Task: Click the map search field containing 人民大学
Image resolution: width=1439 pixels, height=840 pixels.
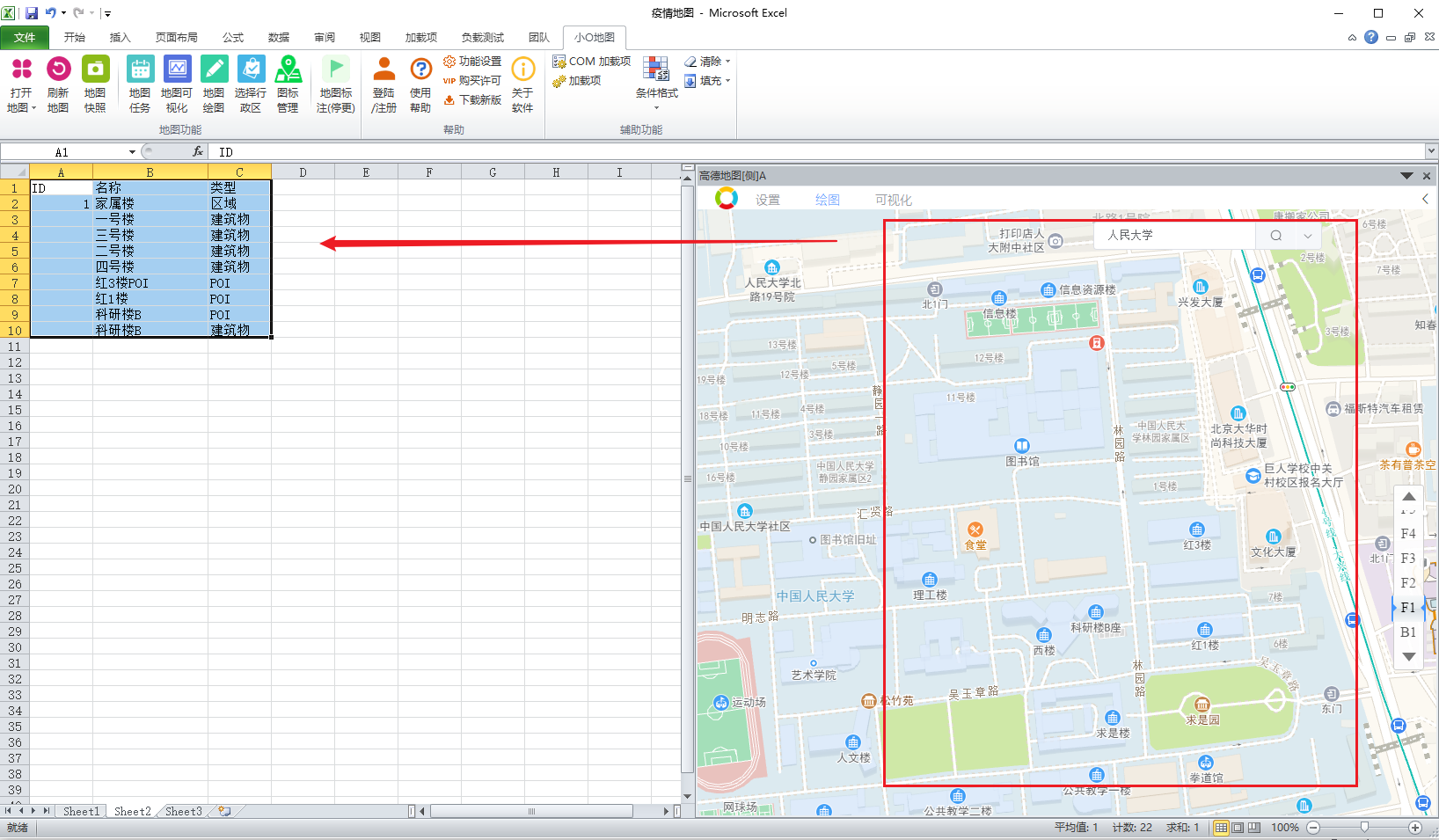Action: click(x=1175, y=236)
